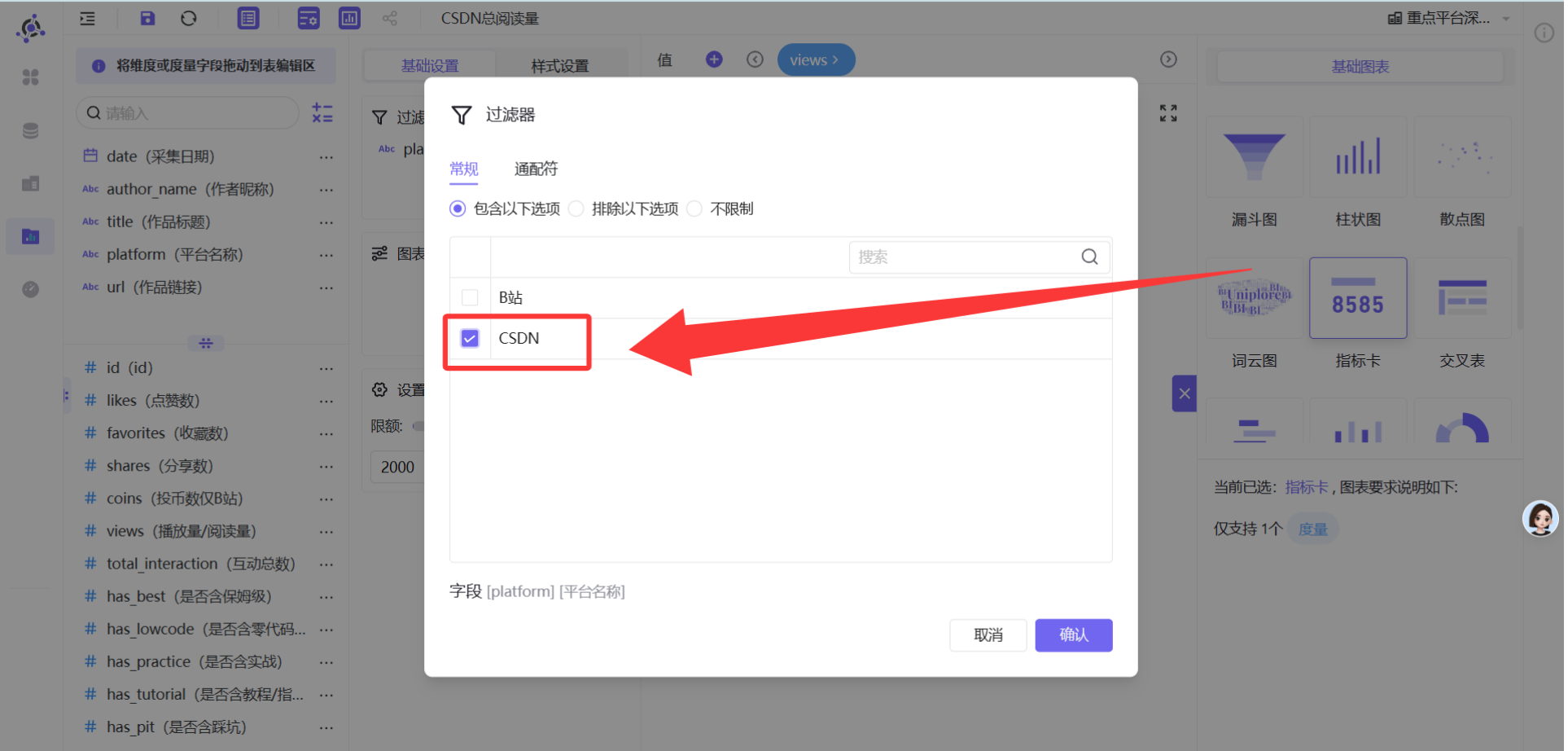Screen dimensions: 1568x751
Task: Open the highlighted chart icon in sidebar
Action: coord(30,236)
